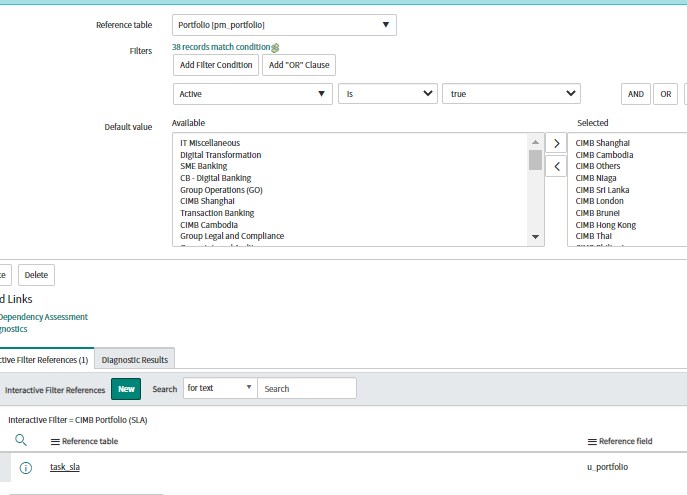Move selected item left with arrow button

pos(556,166)
